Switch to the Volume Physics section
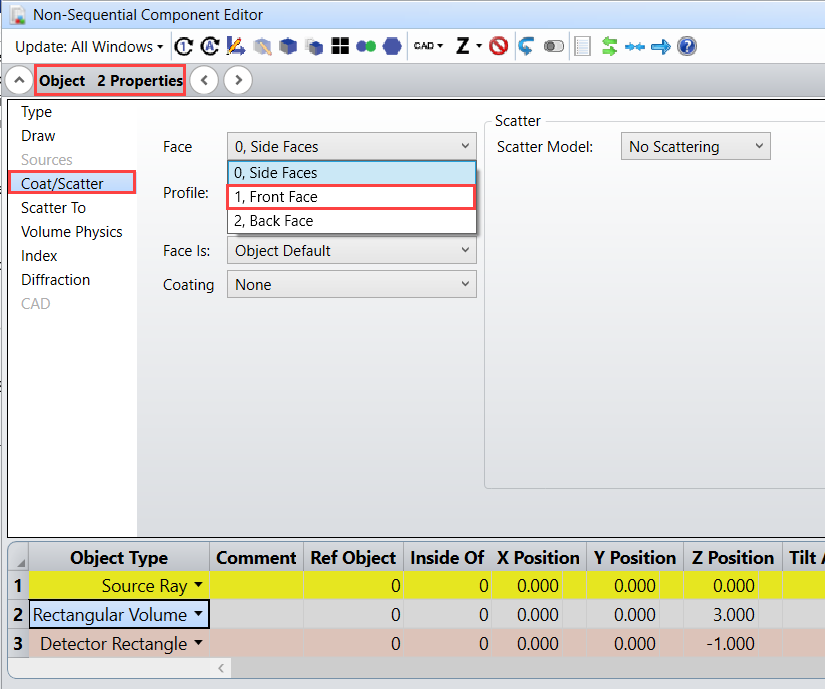825x689 pixels. click(71, 232)
